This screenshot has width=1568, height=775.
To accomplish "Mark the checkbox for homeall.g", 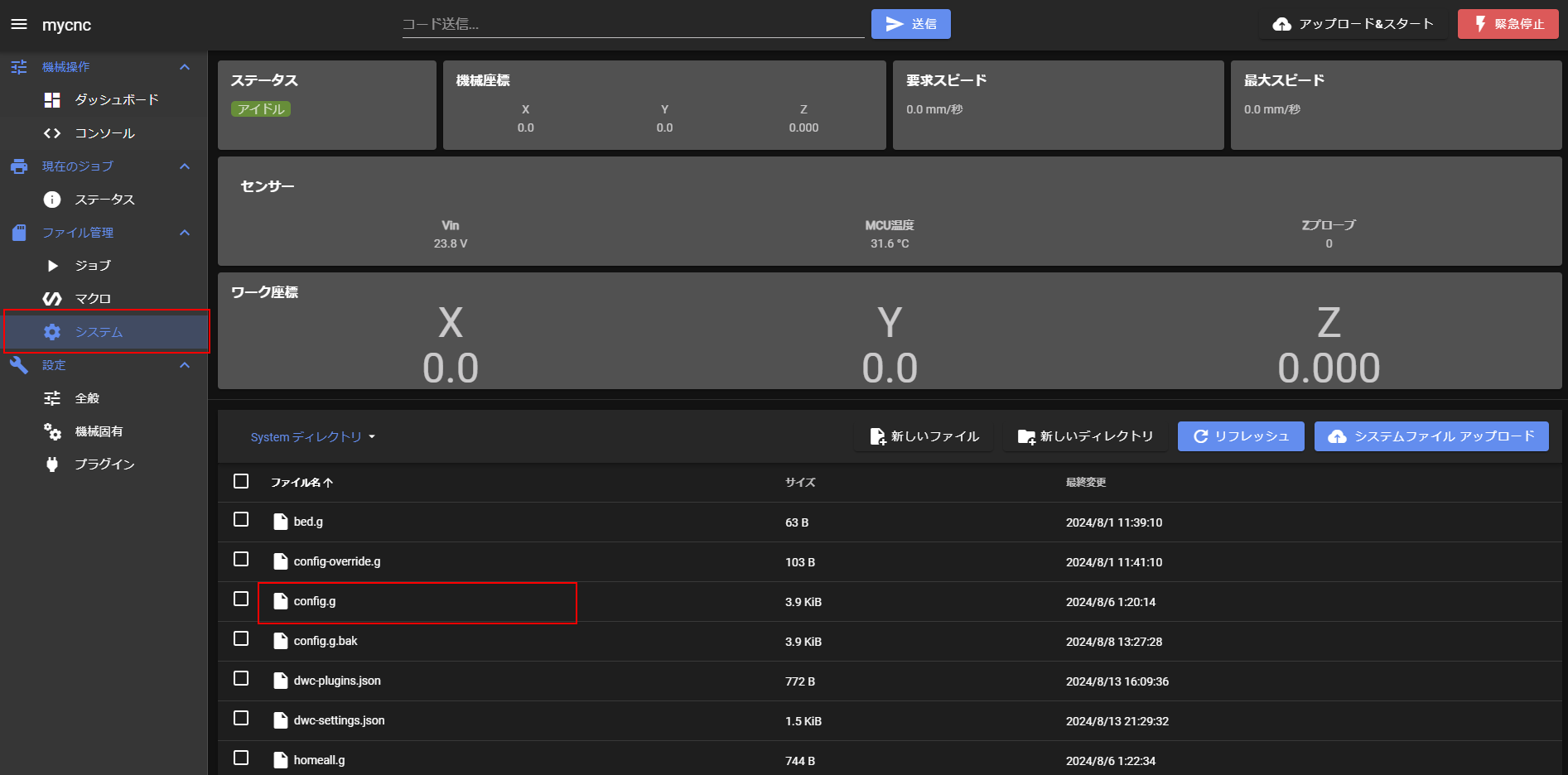I will click(x=241, y=758).
